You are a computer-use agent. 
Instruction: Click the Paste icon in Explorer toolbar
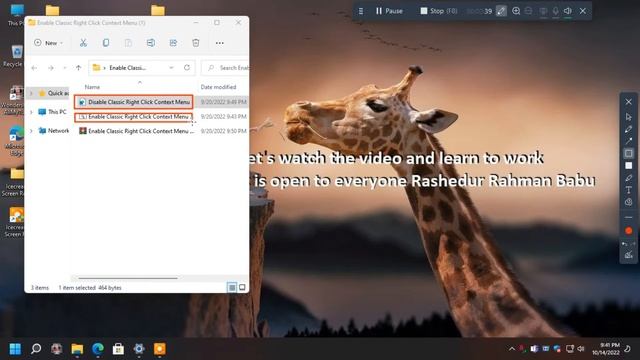tap(128, 43)
